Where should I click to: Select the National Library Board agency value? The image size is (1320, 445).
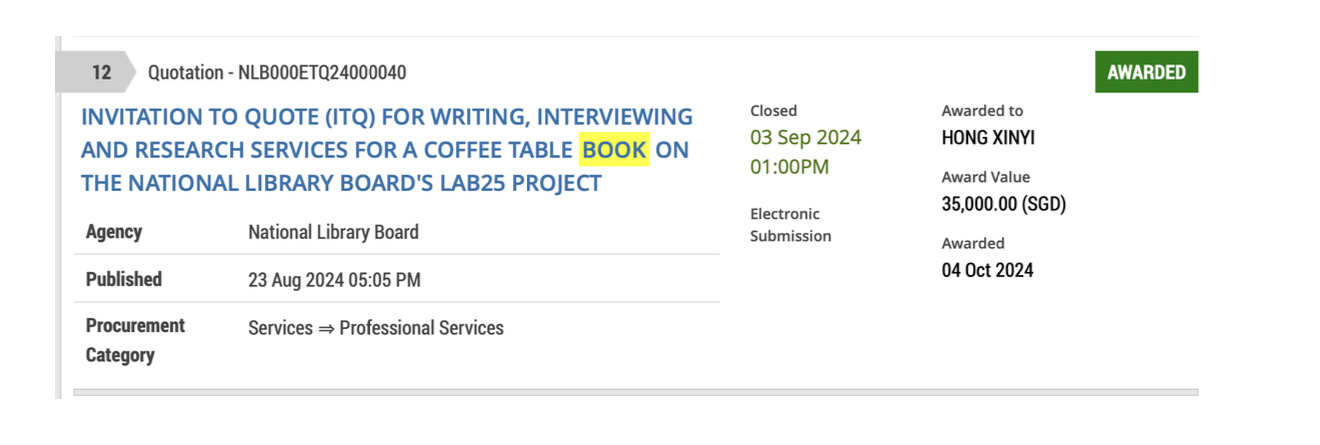click(x=333, y=232)
